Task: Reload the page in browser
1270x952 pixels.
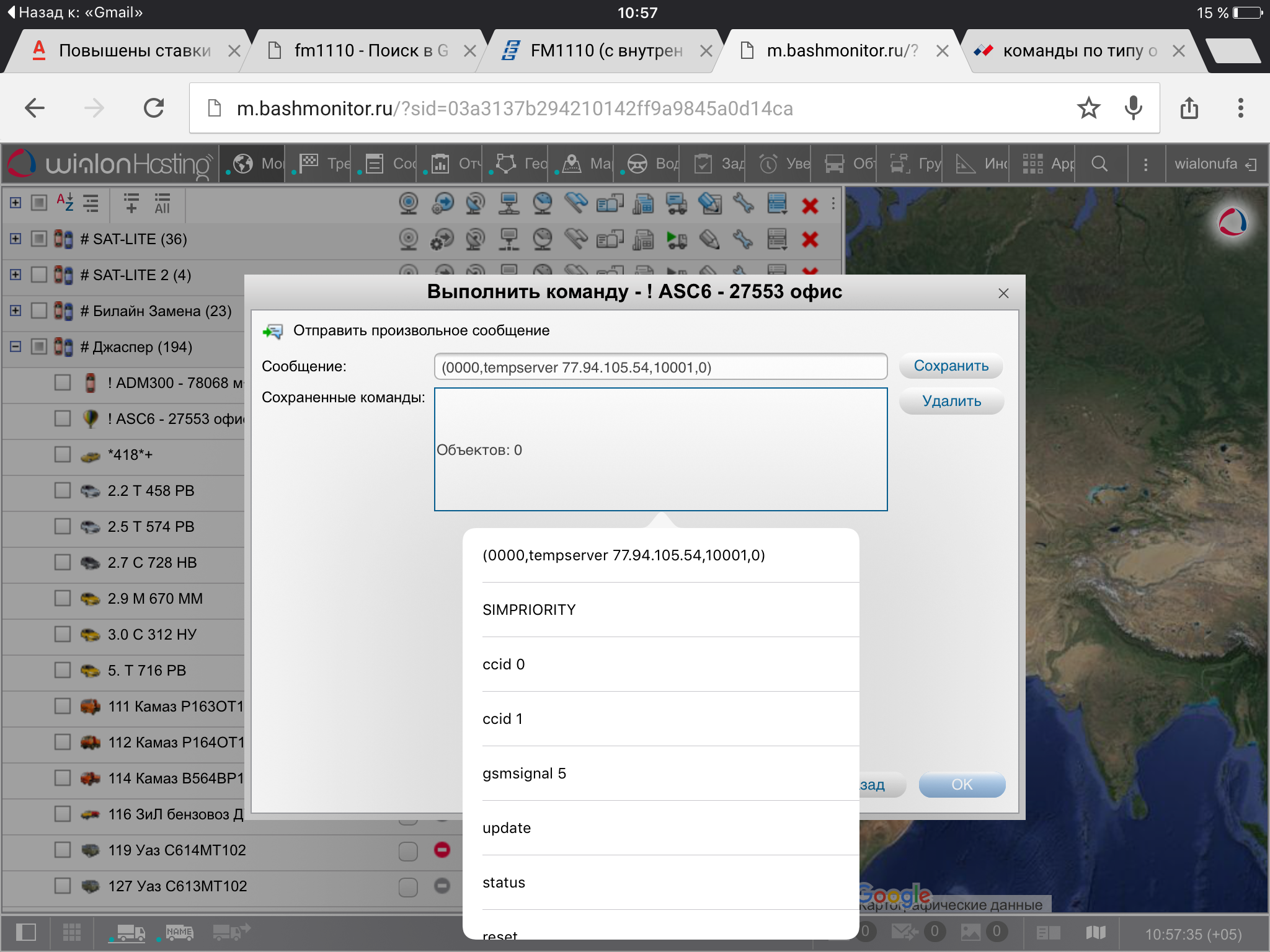Action: coord(154,108)
